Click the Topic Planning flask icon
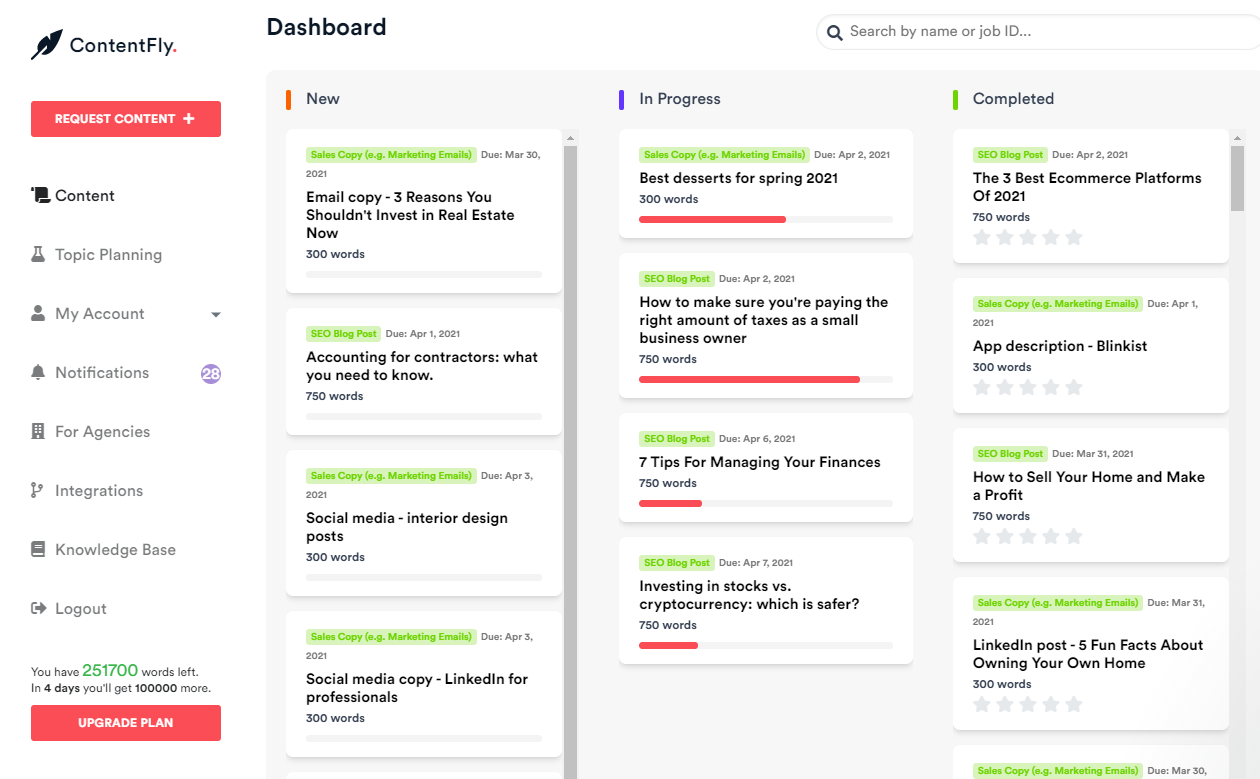Viewport: 1260px width, 779px height. tap(38, 255)
